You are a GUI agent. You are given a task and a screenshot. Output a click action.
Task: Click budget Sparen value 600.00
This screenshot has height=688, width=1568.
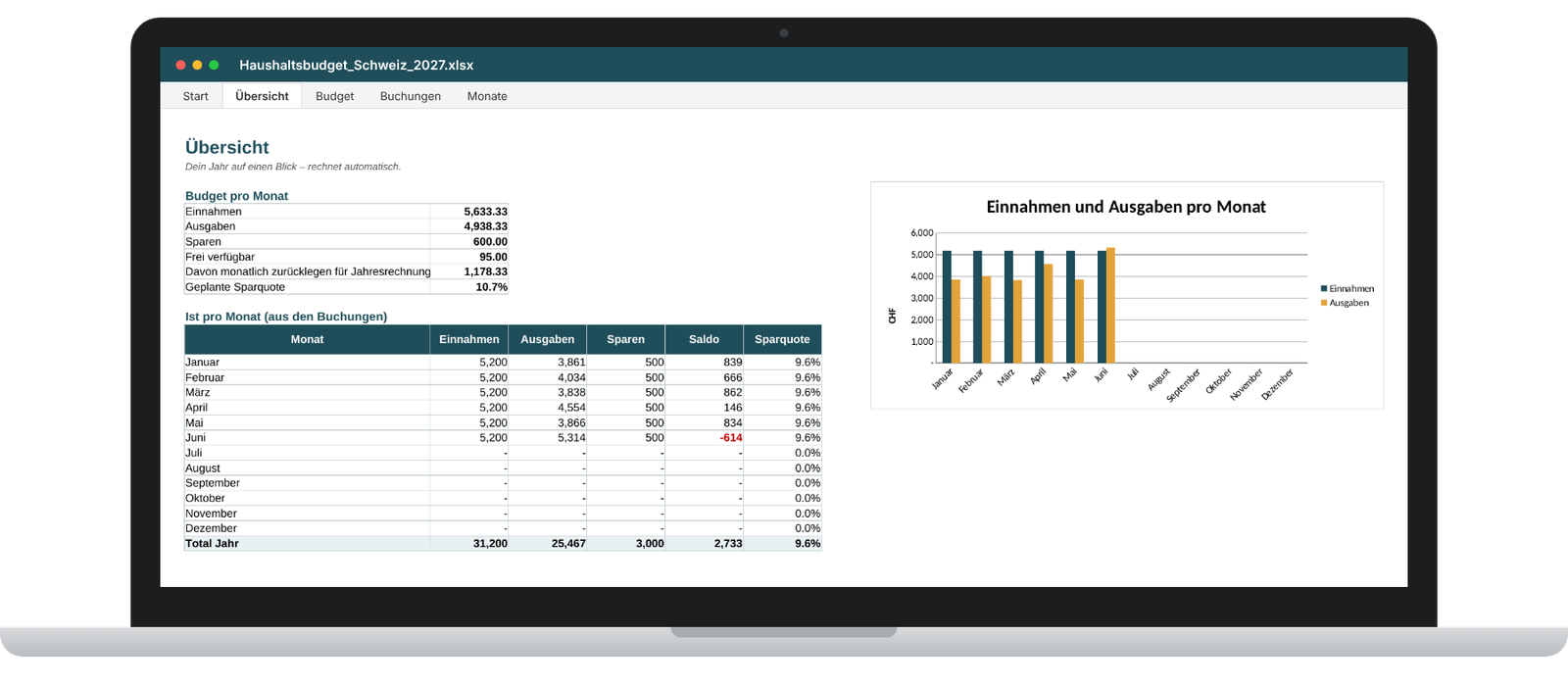pyautogui.click(x=491, y=242)
